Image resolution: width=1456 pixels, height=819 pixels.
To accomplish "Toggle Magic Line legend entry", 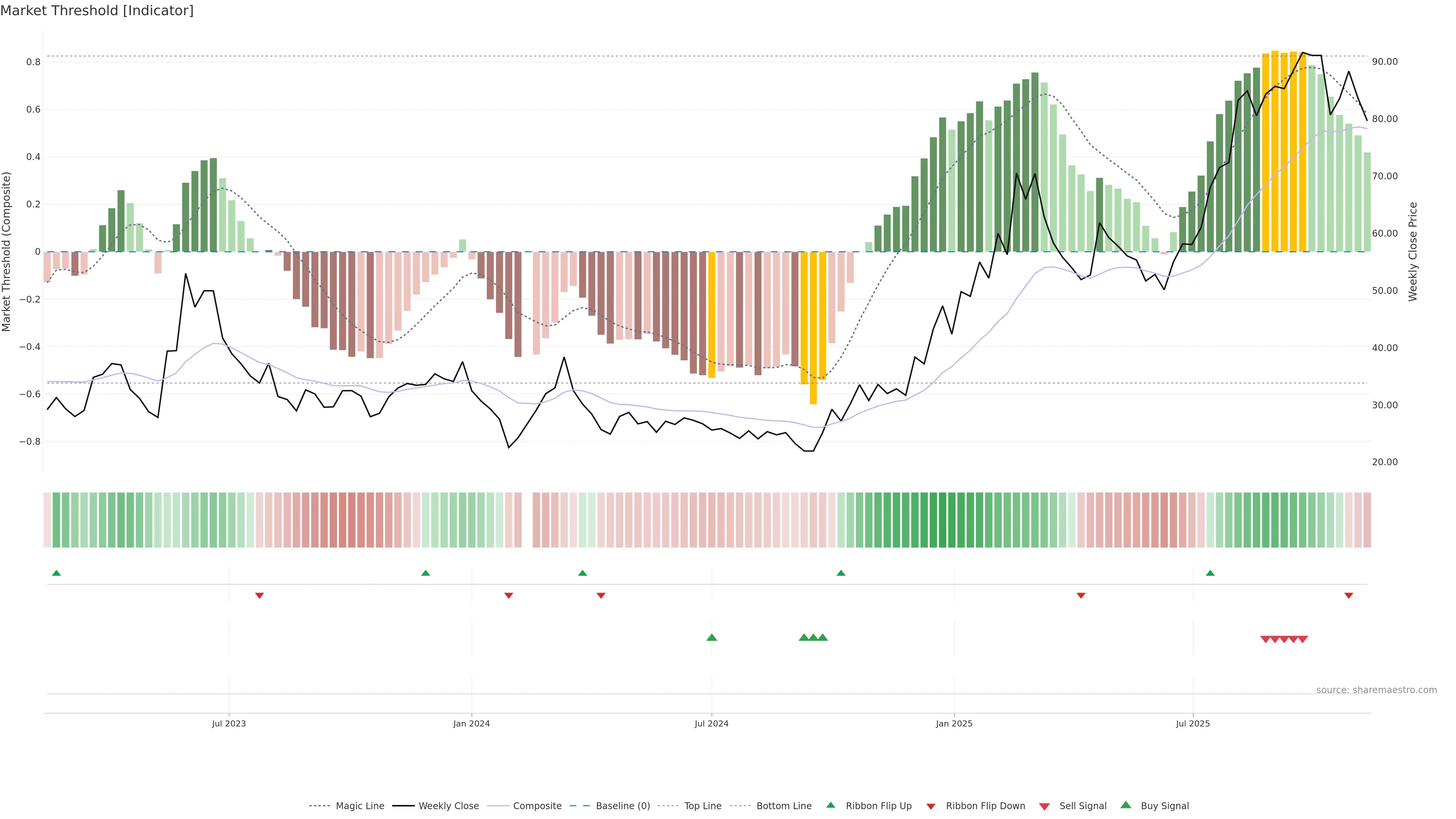I will point(359,806).
